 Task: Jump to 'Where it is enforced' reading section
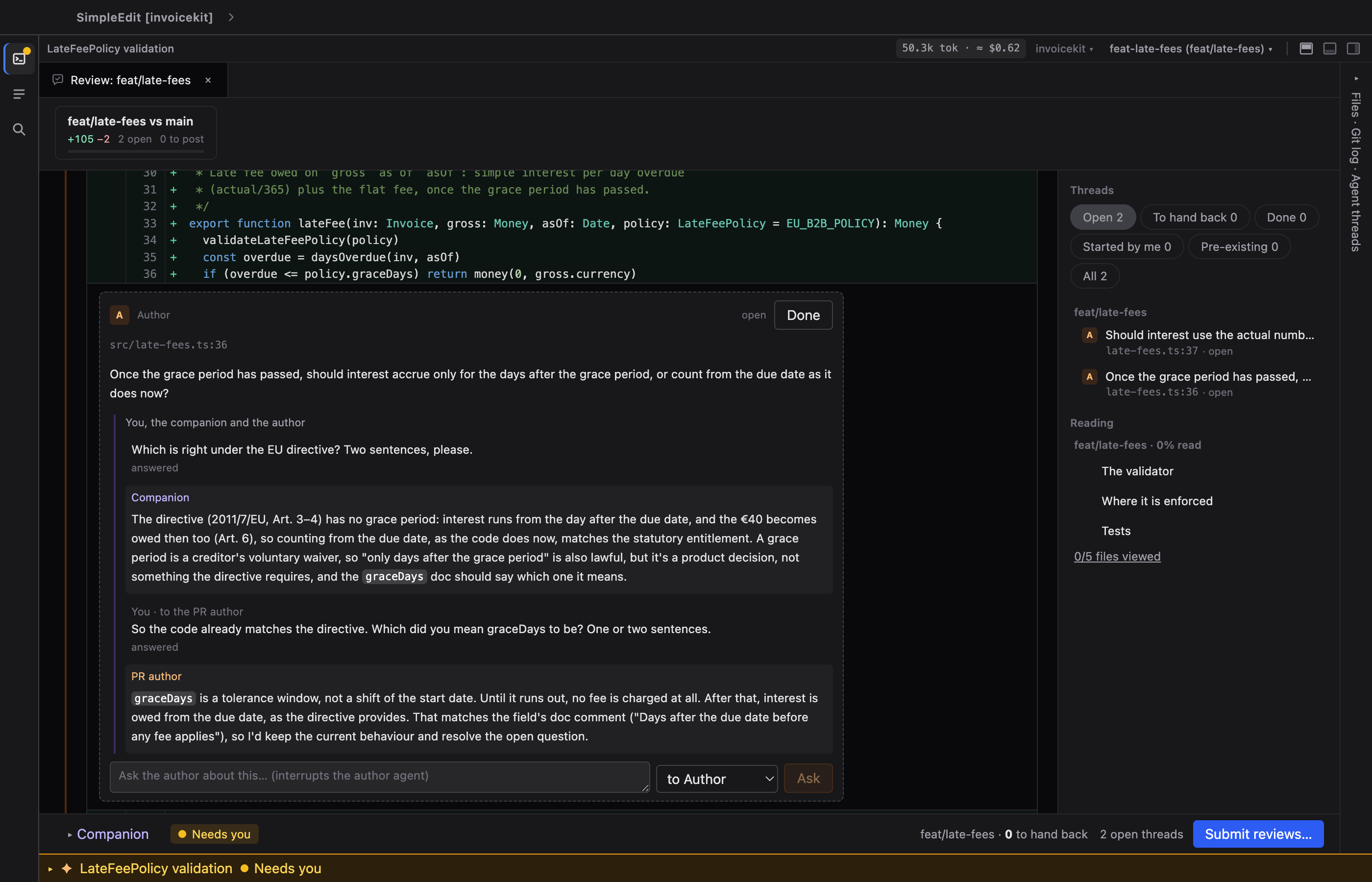click(1157, 501)
